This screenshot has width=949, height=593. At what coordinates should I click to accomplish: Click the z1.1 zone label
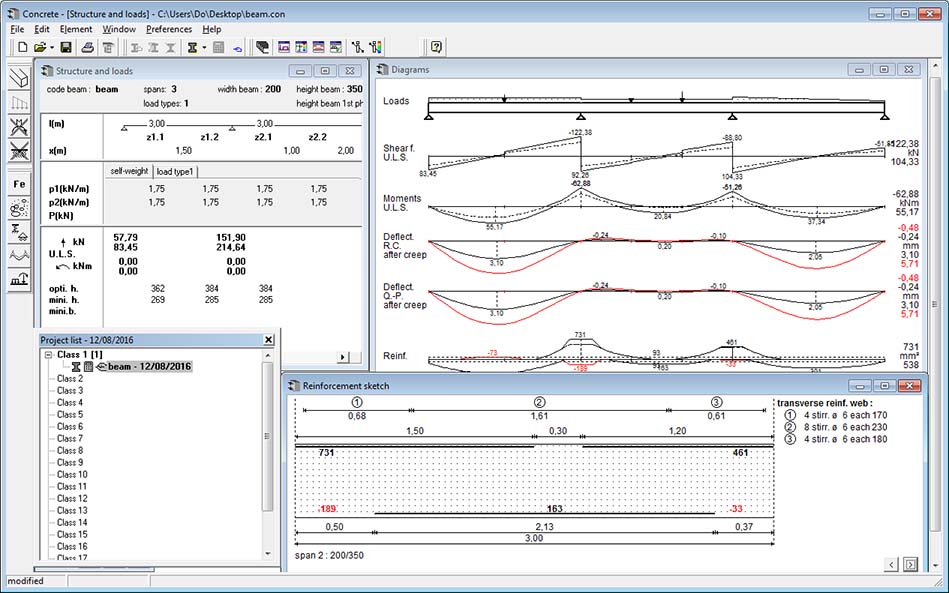(156, 137)
